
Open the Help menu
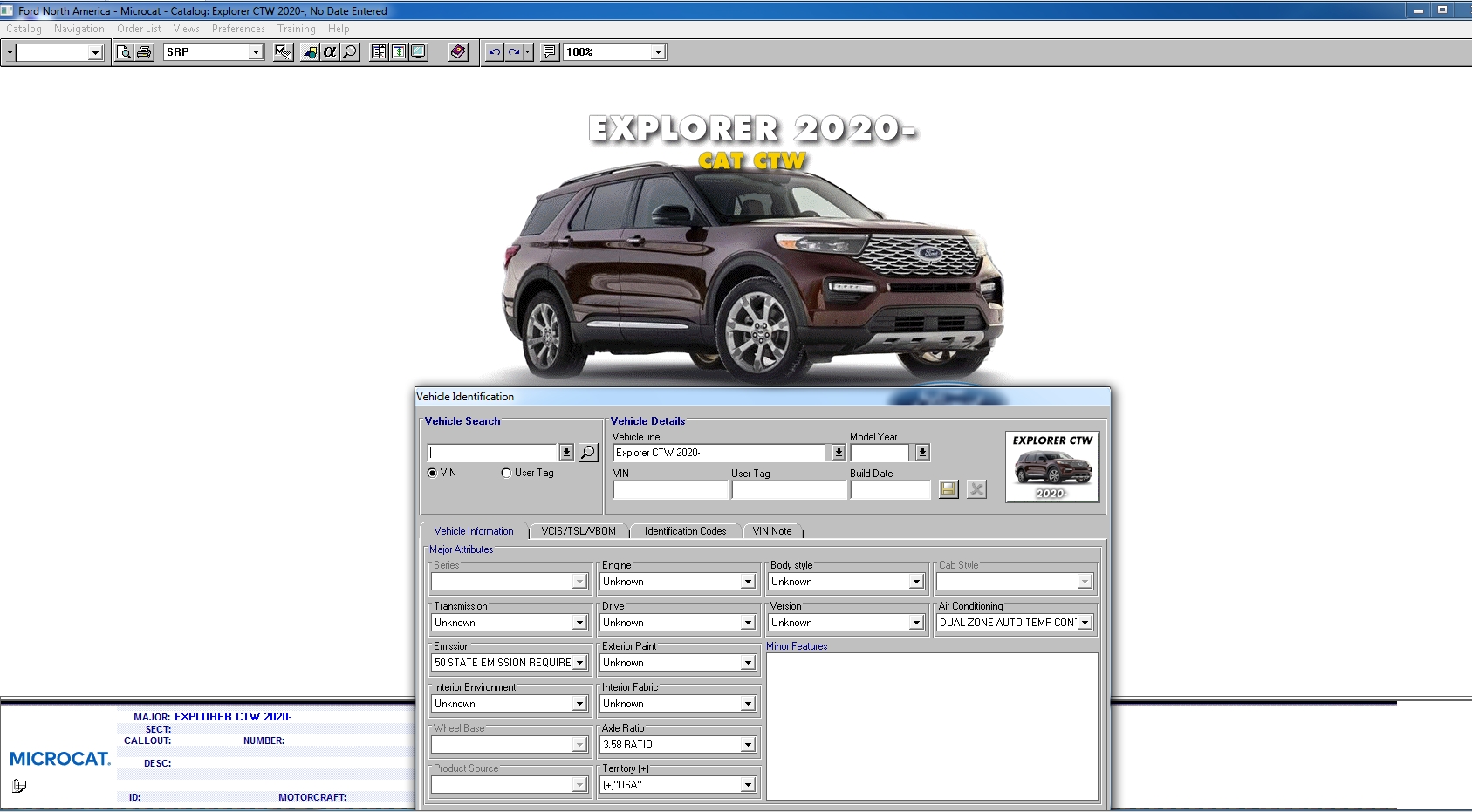[339, 29]
